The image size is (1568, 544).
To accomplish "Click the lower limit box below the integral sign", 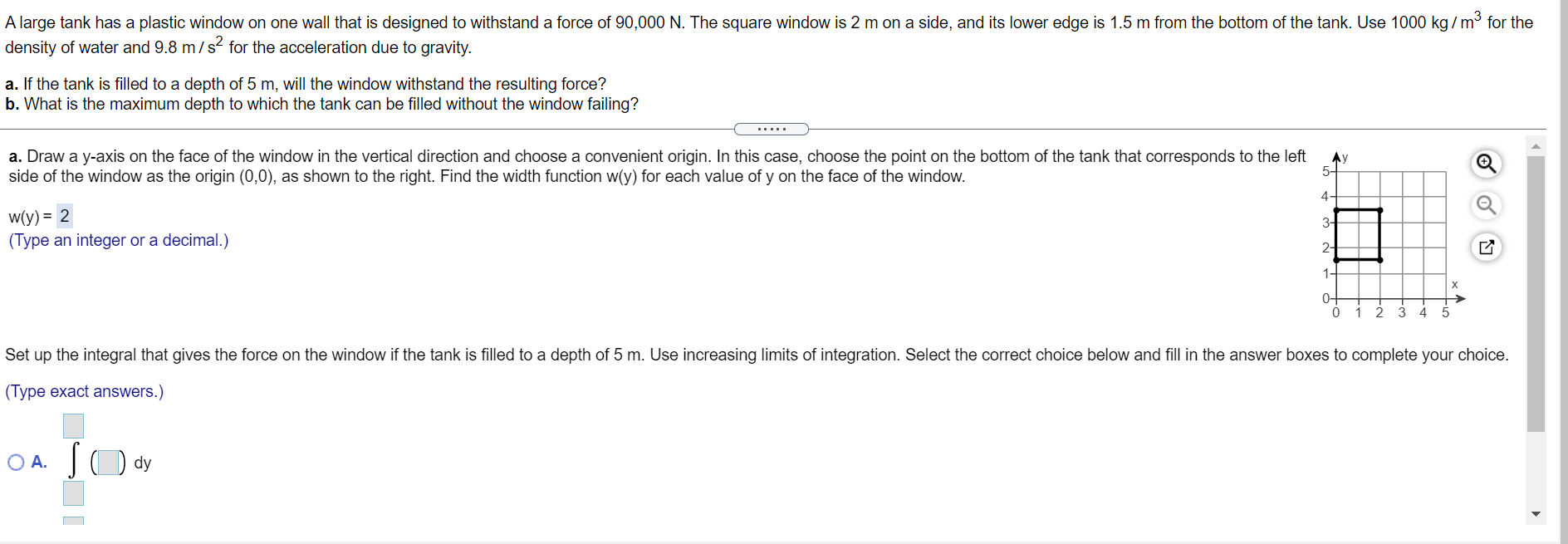I will [x=73, y=493].
